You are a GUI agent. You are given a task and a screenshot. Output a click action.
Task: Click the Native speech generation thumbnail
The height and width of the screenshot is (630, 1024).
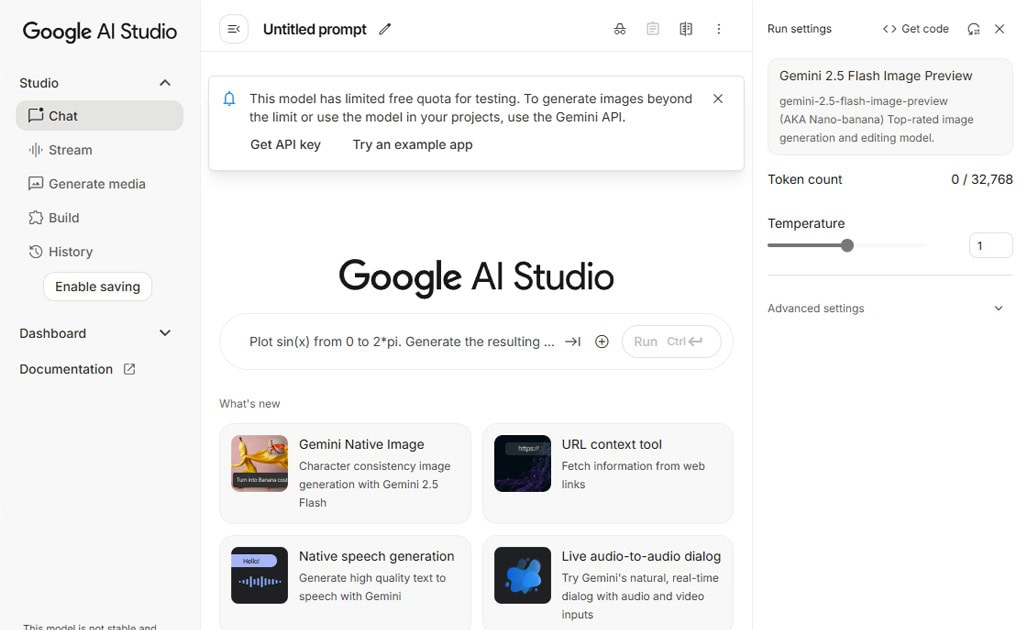pyautogui.click(x=259, y=576)
